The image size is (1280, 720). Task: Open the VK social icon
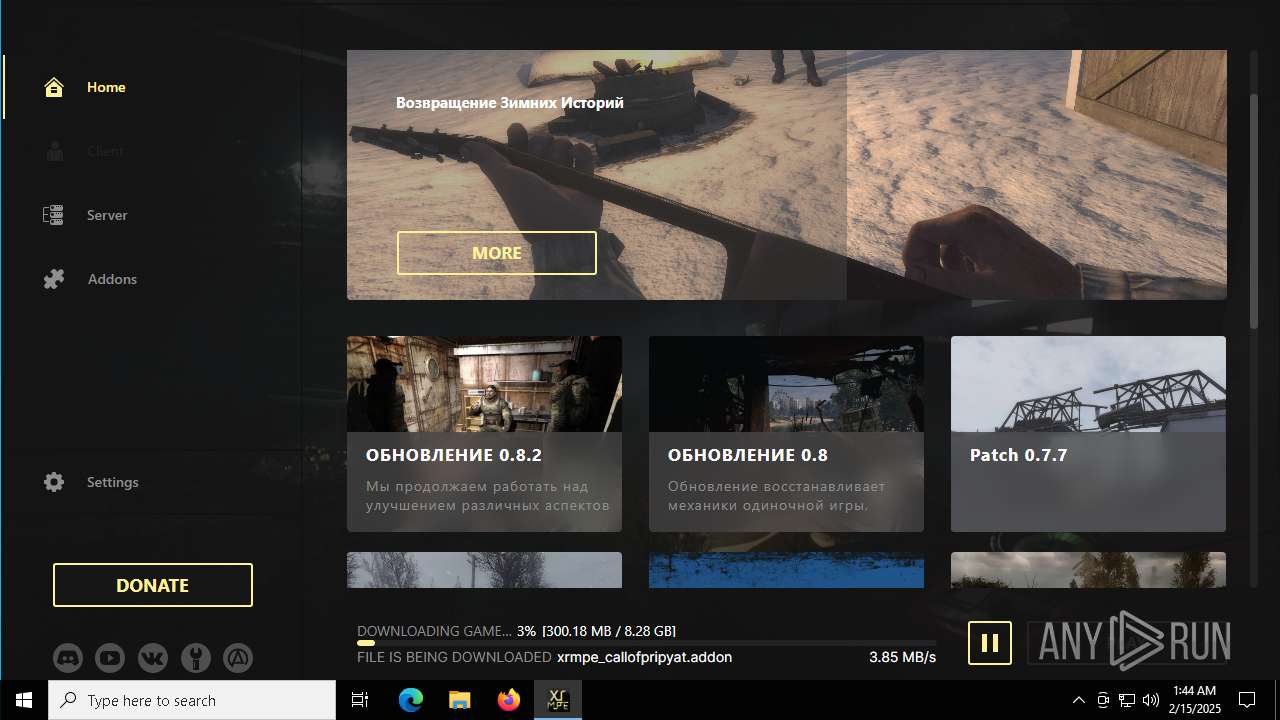(x=153, y=658)
